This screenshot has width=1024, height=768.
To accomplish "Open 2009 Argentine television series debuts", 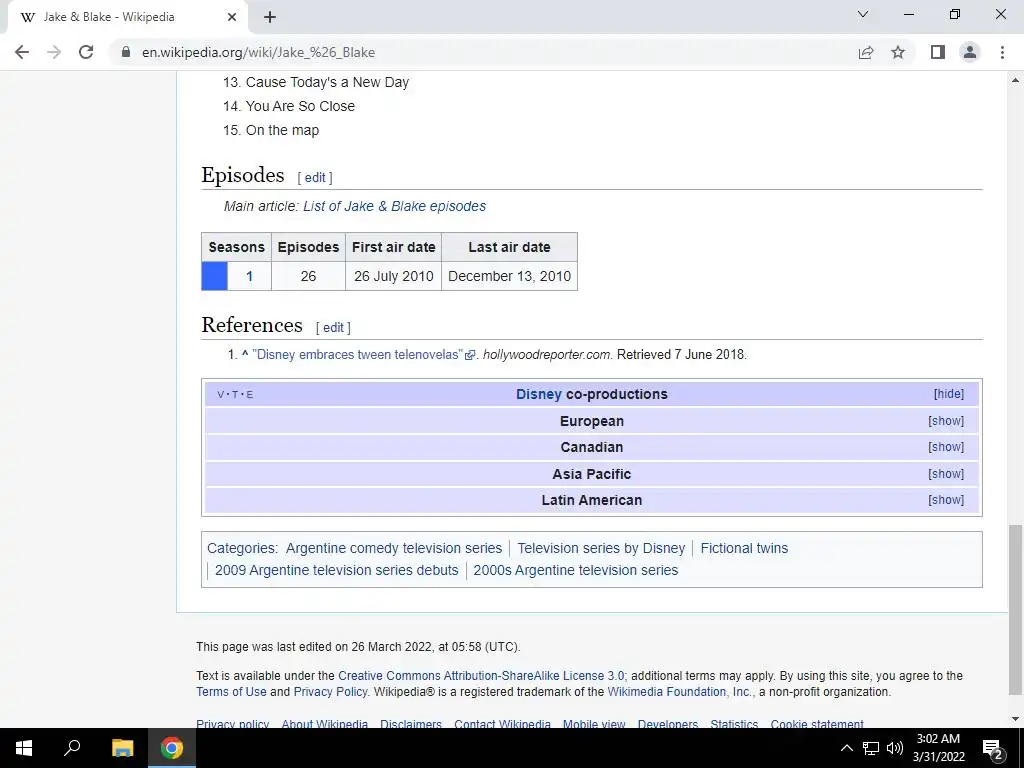I will [337, 571].
